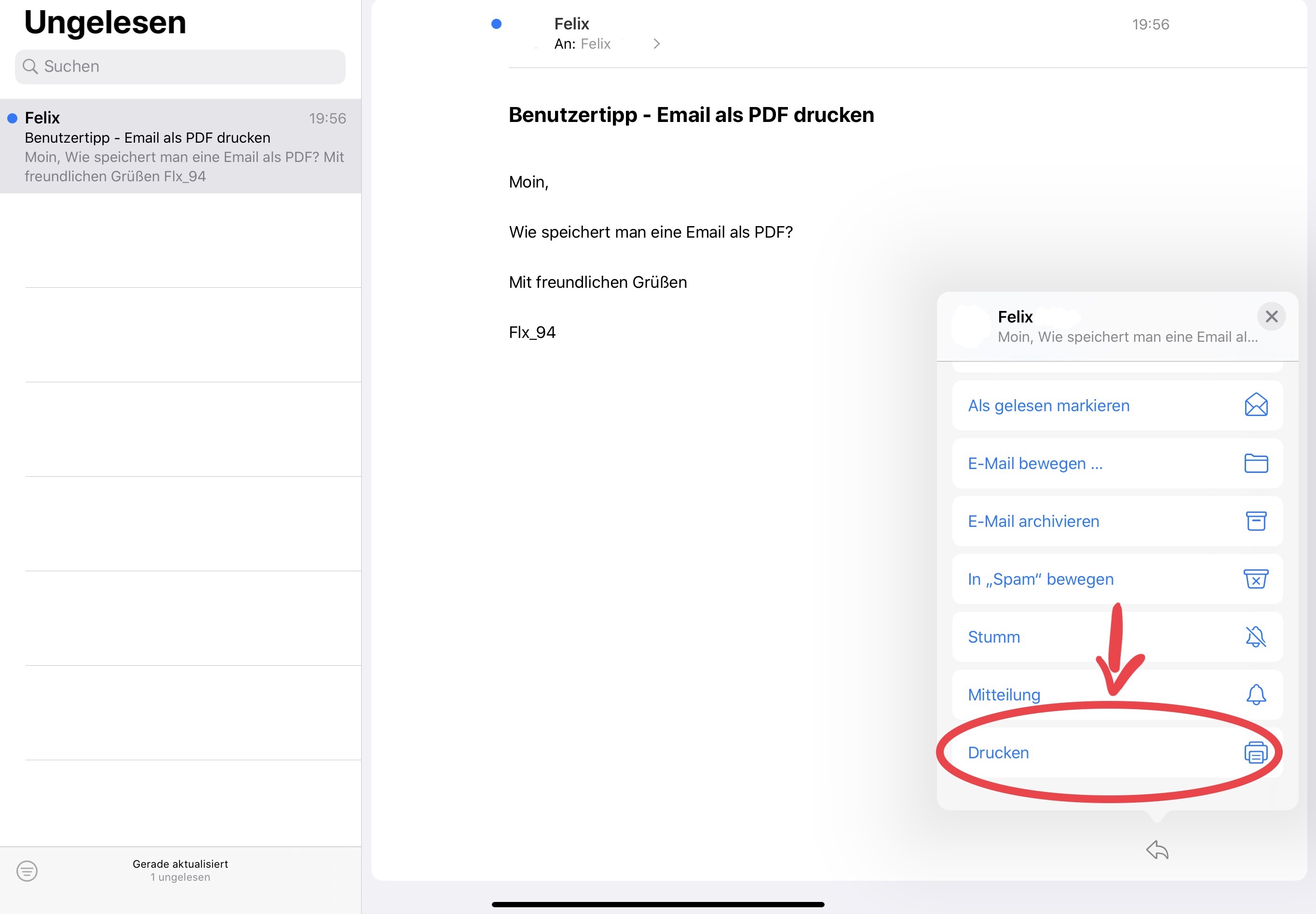Click the open envelope icon
Image resolution: width=1316 pixels, height=914 pixels.
pyautogui.click(x=1255, y=405)
